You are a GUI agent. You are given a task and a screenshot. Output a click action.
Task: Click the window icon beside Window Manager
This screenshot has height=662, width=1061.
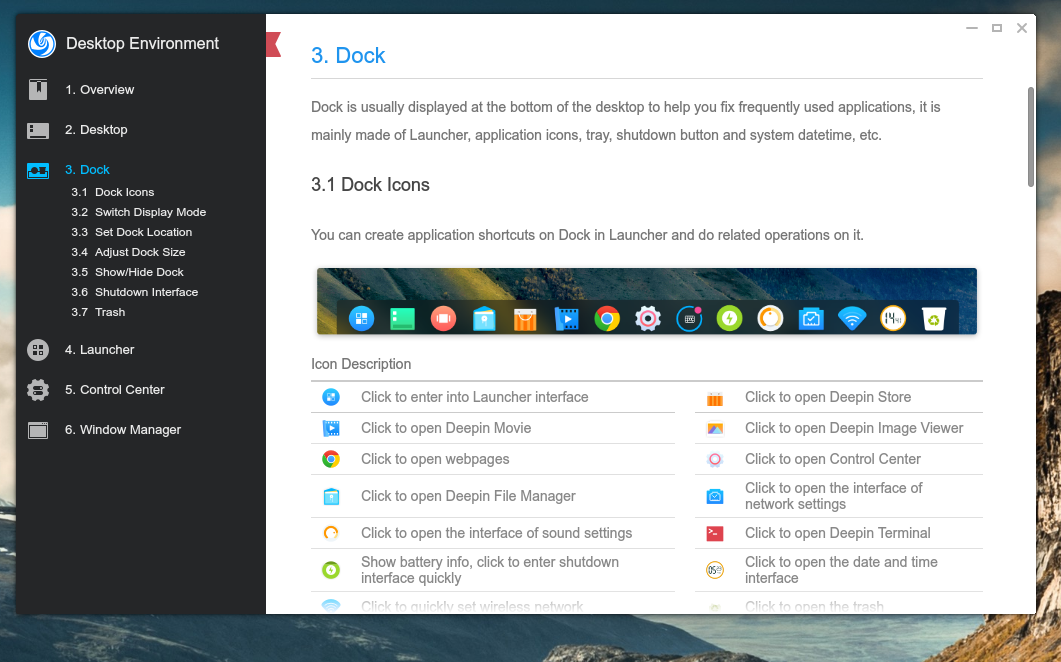point(38,430)
